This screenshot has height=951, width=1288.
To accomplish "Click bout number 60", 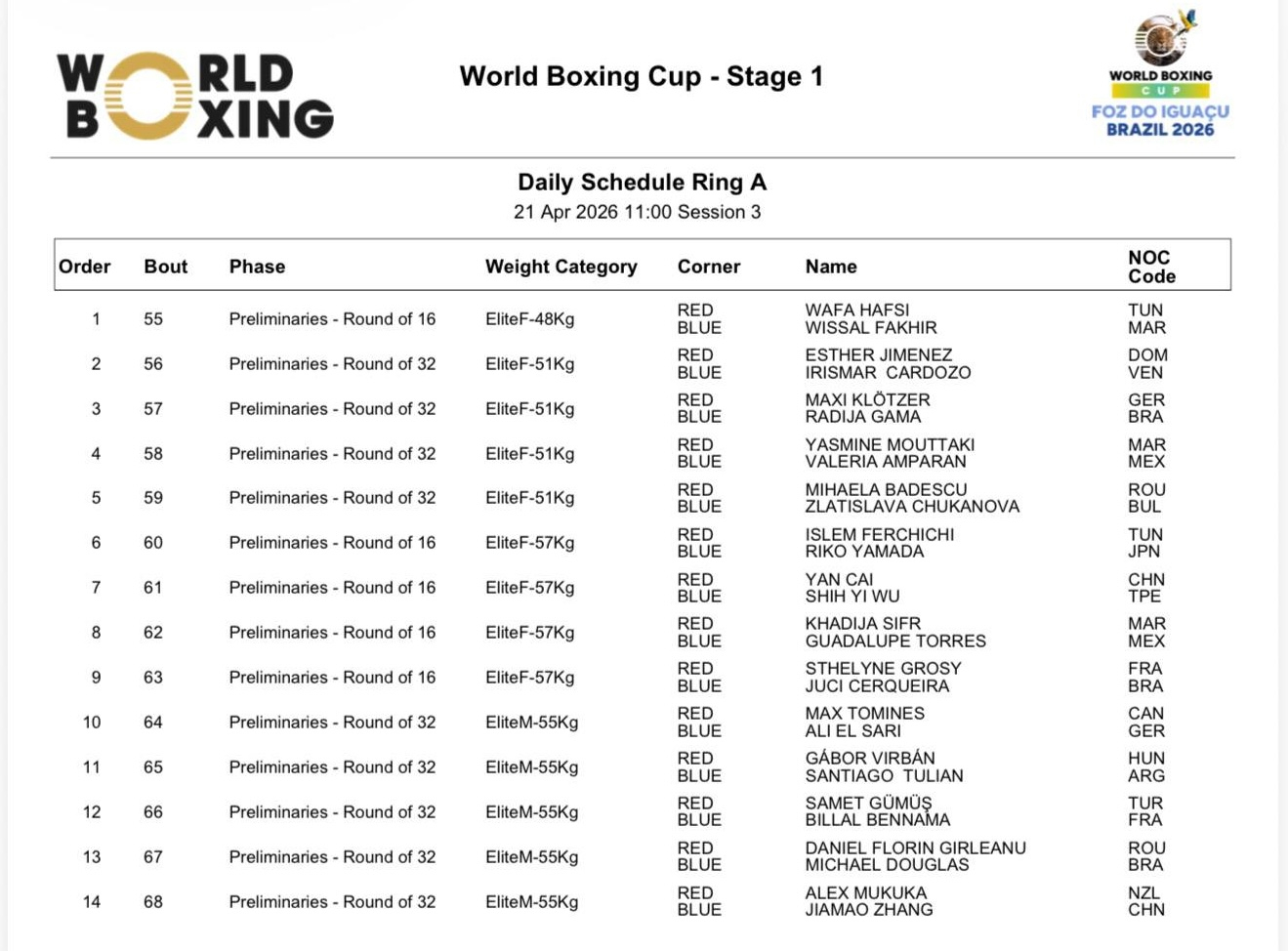I will [153, 543].
